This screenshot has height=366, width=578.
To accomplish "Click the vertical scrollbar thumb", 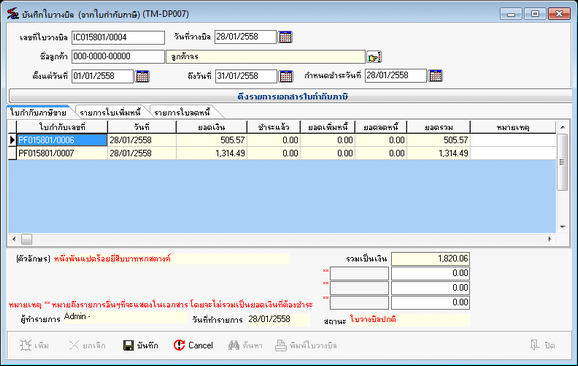I will pyautogui.click(x=562, y=162).
